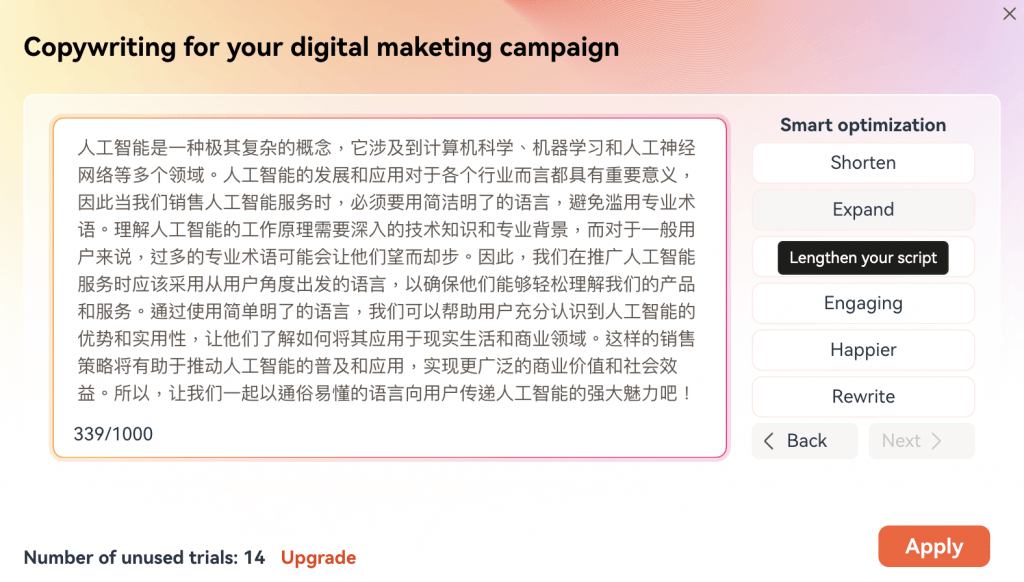The height and width of the screenshot is (582, 1024).
Task: Pick the Engaging tone option
Action: pos(863,303)
